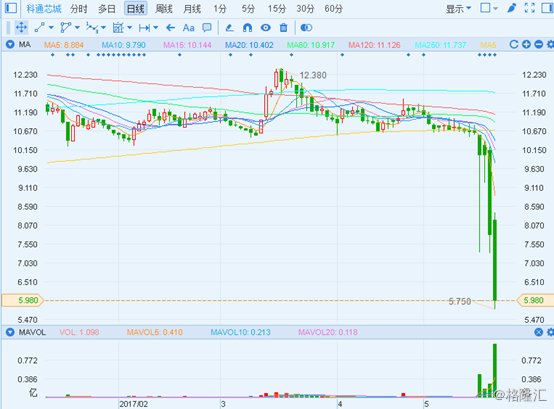Viewport: 554px width, 409px height.
Task: Click the MA60: 10.917 indicator label
Action: coord(311,45)
